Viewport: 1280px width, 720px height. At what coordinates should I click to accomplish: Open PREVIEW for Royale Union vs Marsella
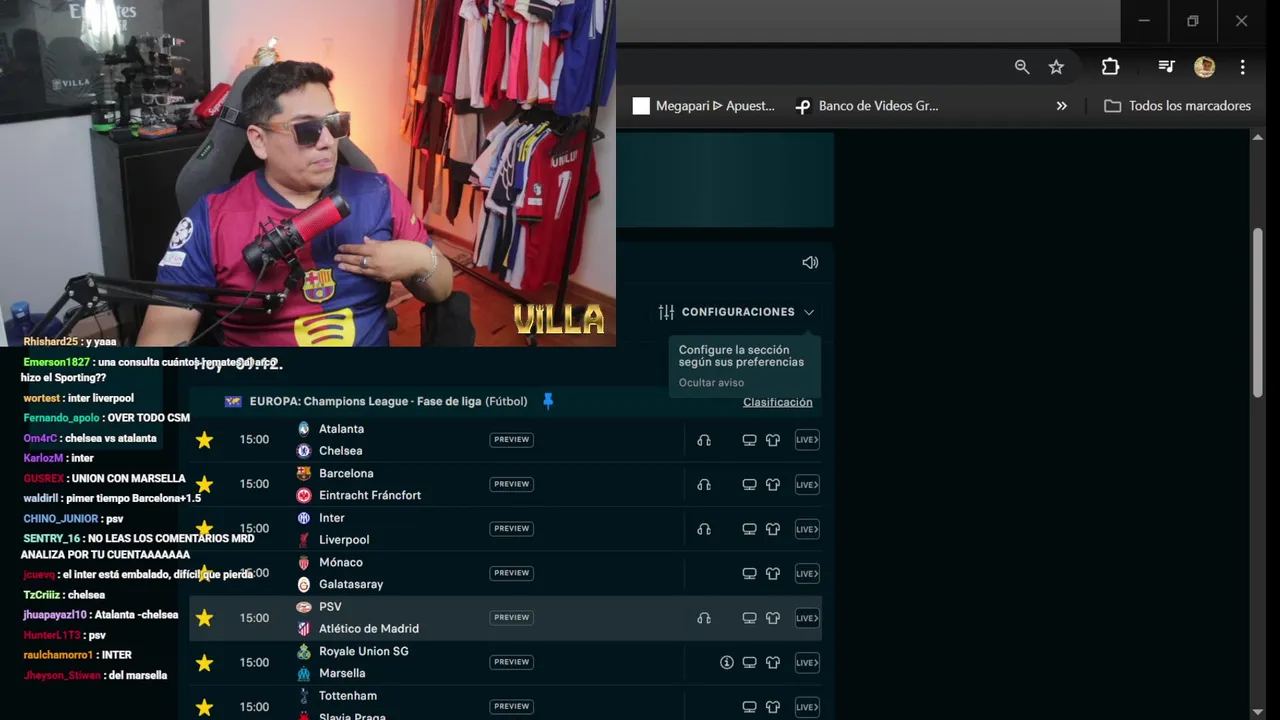point(511,662)
